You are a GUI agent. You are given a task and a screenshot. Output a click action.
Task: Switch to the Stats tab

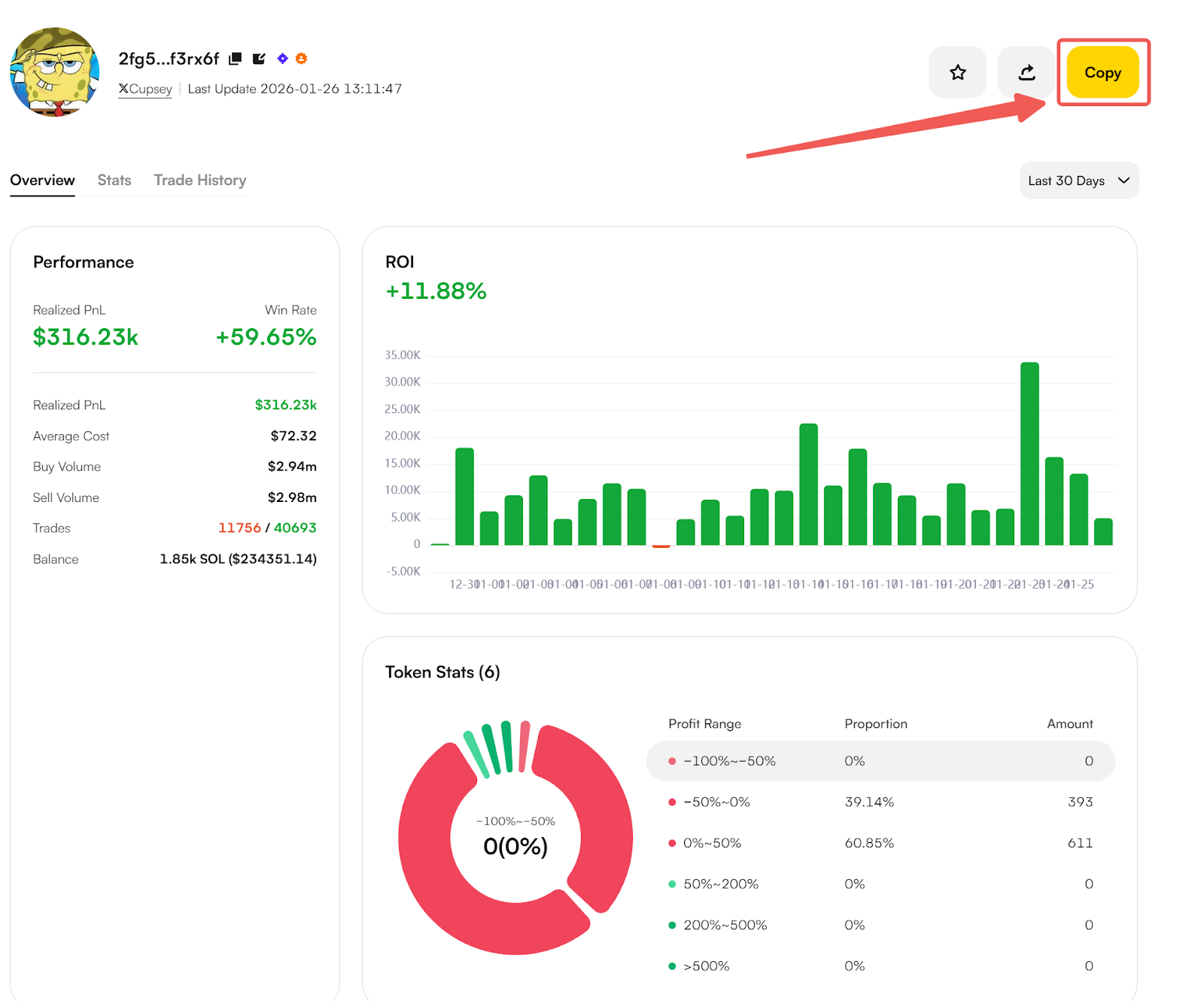coord(114,181)
